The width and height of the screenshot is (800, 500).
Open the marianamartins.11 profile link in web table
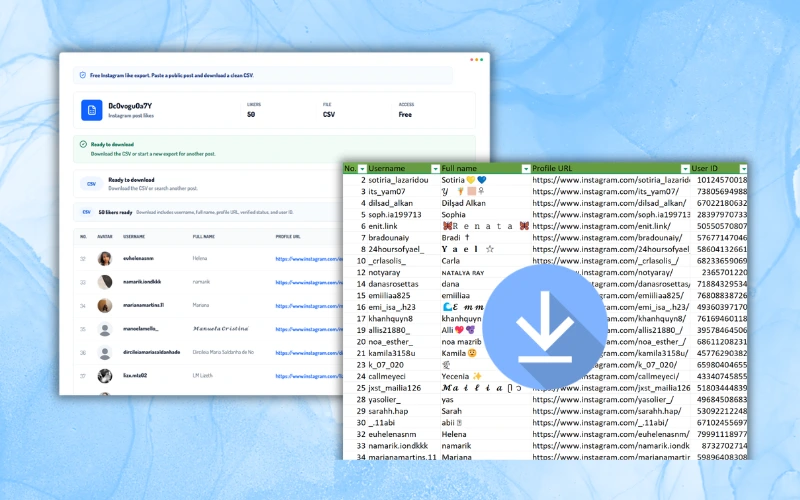click(x=309, y=306)
